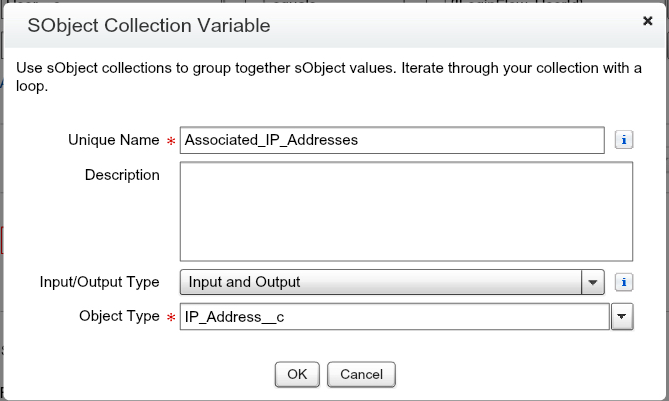Click the 'Object Type' label
Viewport: 669px width, 401px height.
119,316
